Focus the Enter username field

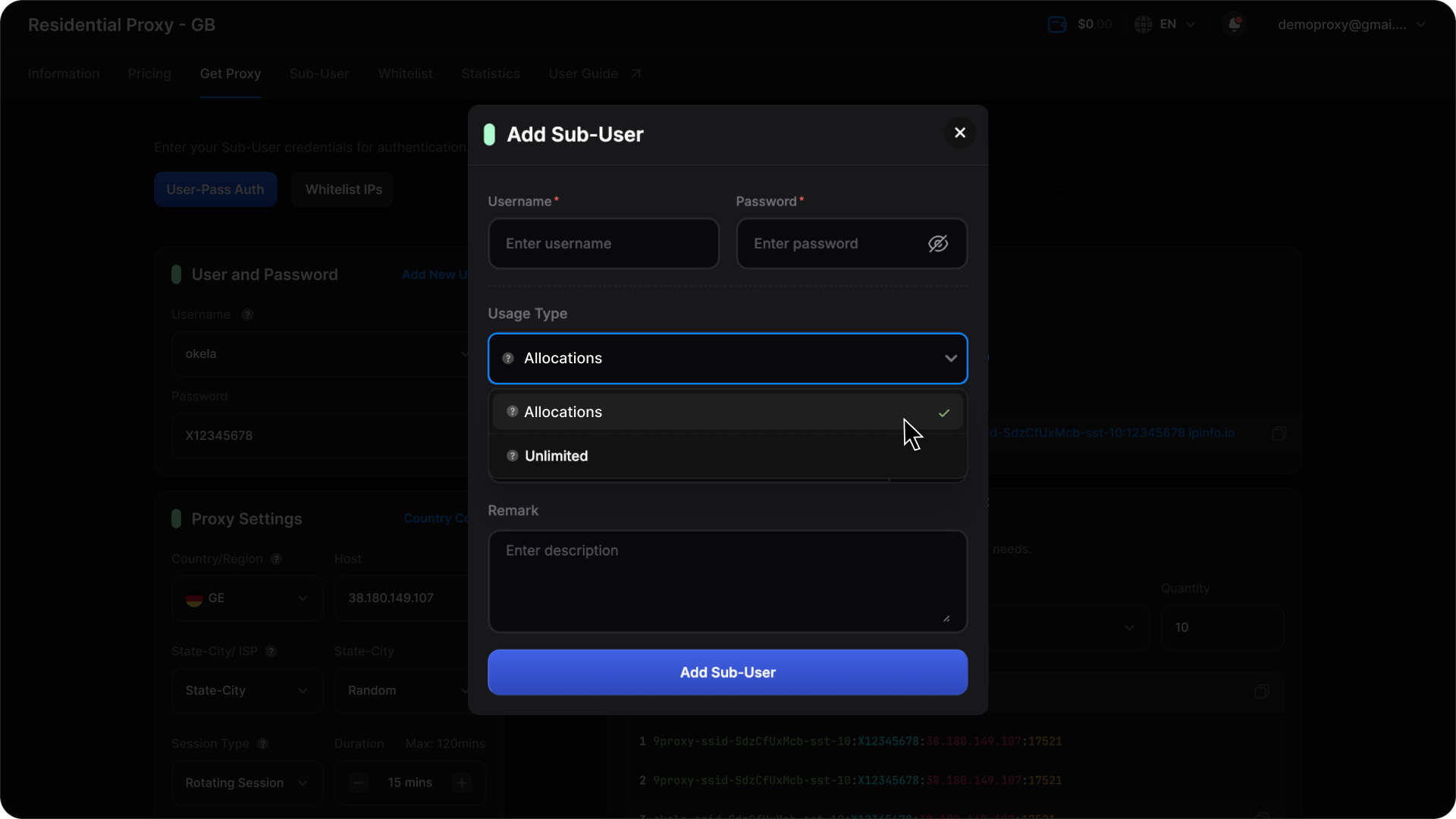point(604,243)
